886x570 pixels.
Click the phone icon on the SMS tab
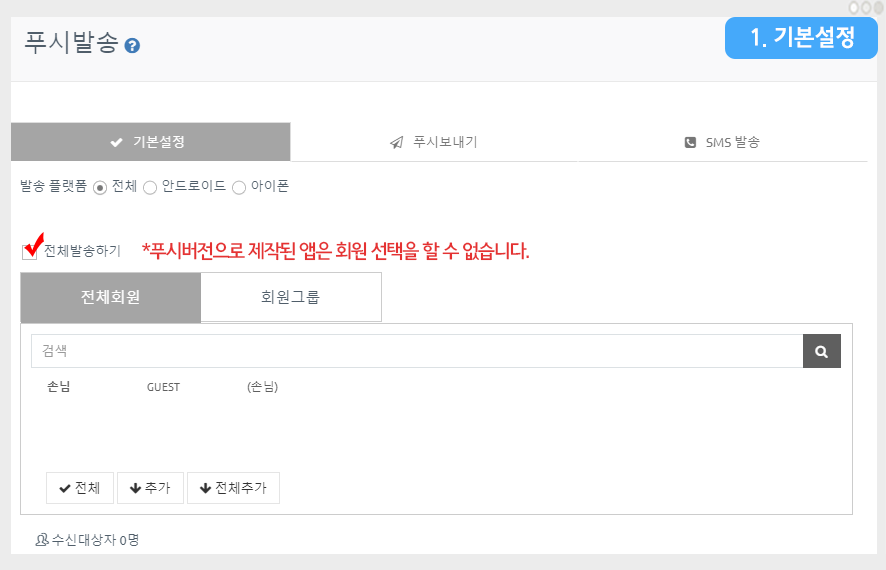[x=690, y=142]
